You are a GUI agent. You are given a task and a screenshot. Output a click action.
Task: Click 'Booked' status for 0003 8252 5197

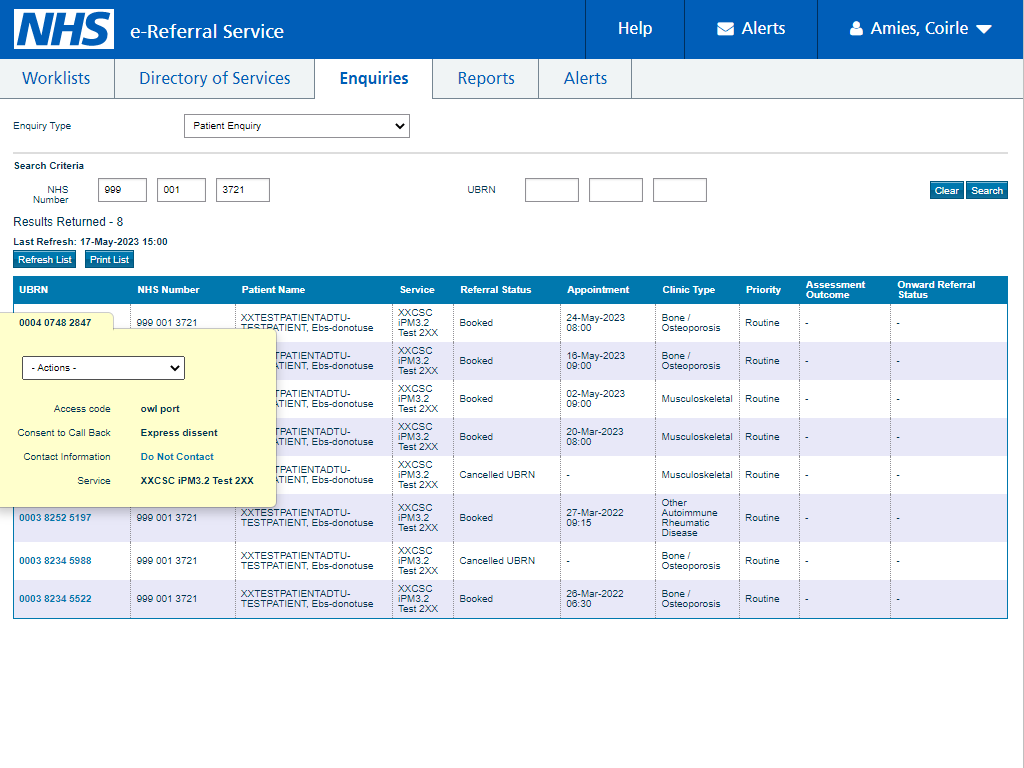point(476,518)
